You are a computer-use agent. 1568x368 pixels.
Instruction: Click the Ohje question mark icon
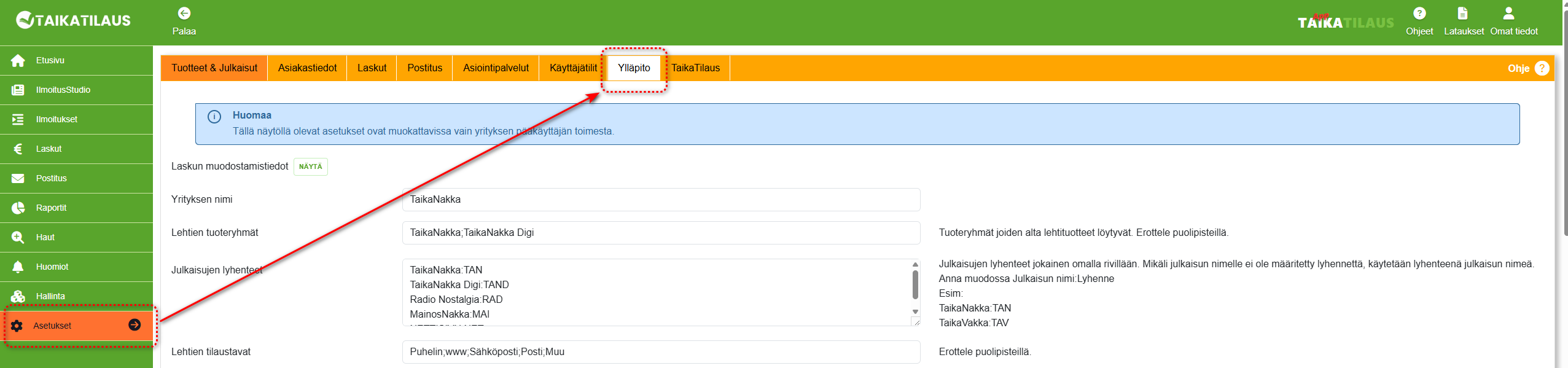pos(1542,68)
